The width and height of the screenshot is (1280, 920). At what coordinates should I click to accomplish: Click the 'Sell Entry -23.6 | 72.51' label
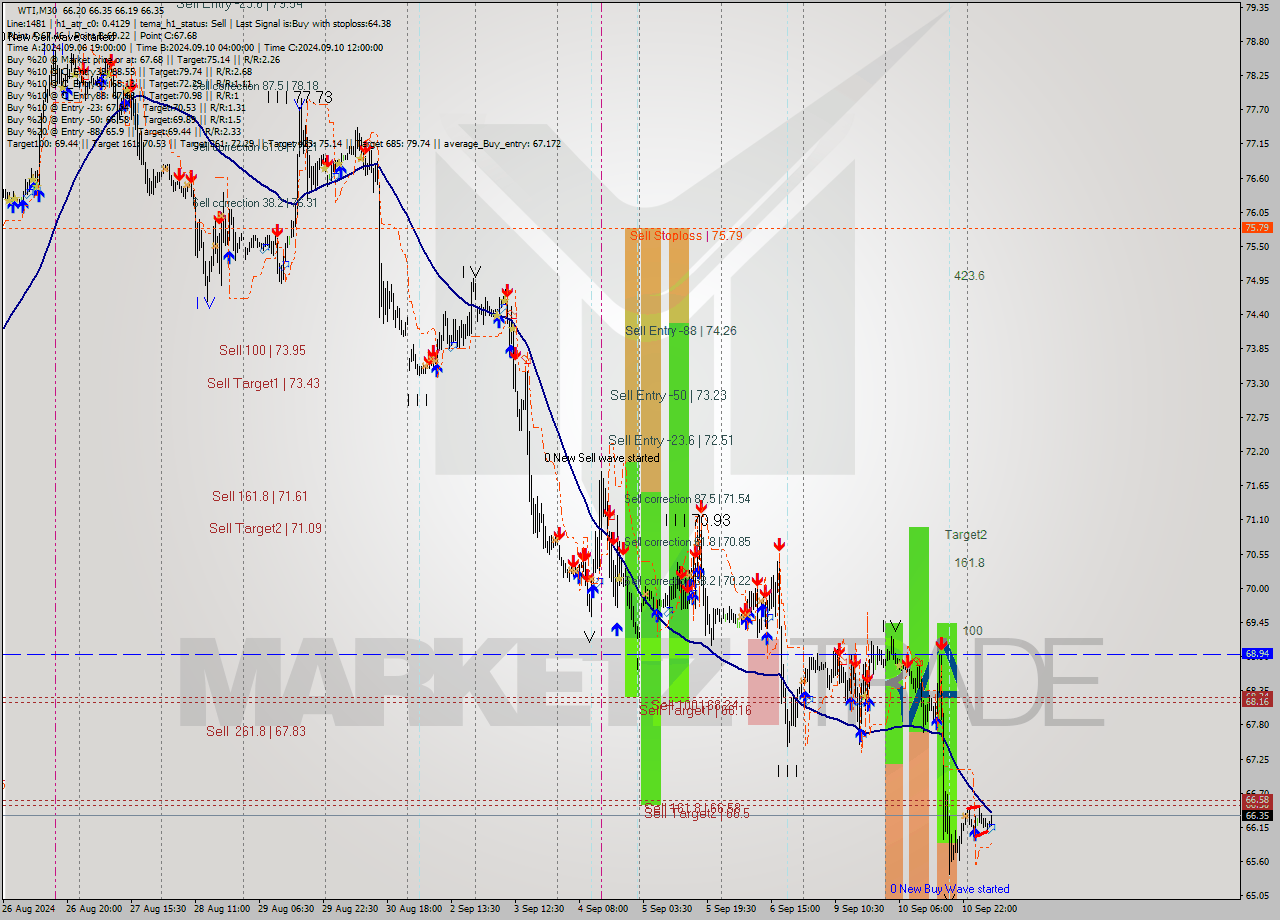pyautogui.click(x=671, y=441)
